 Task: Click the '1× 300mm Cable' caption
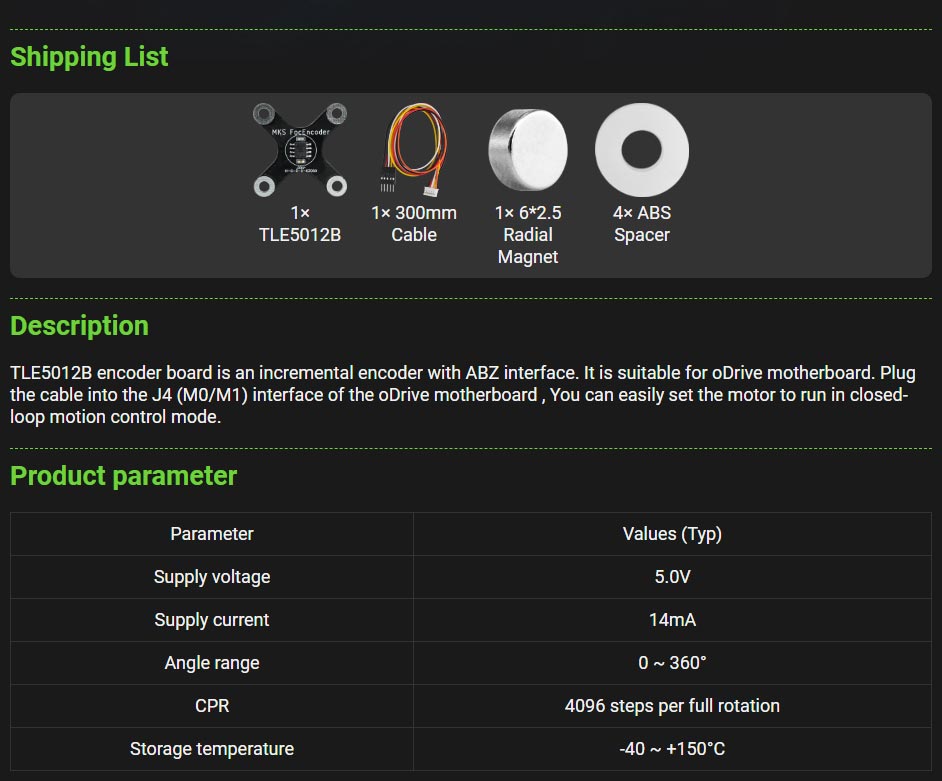click(414, 223)
